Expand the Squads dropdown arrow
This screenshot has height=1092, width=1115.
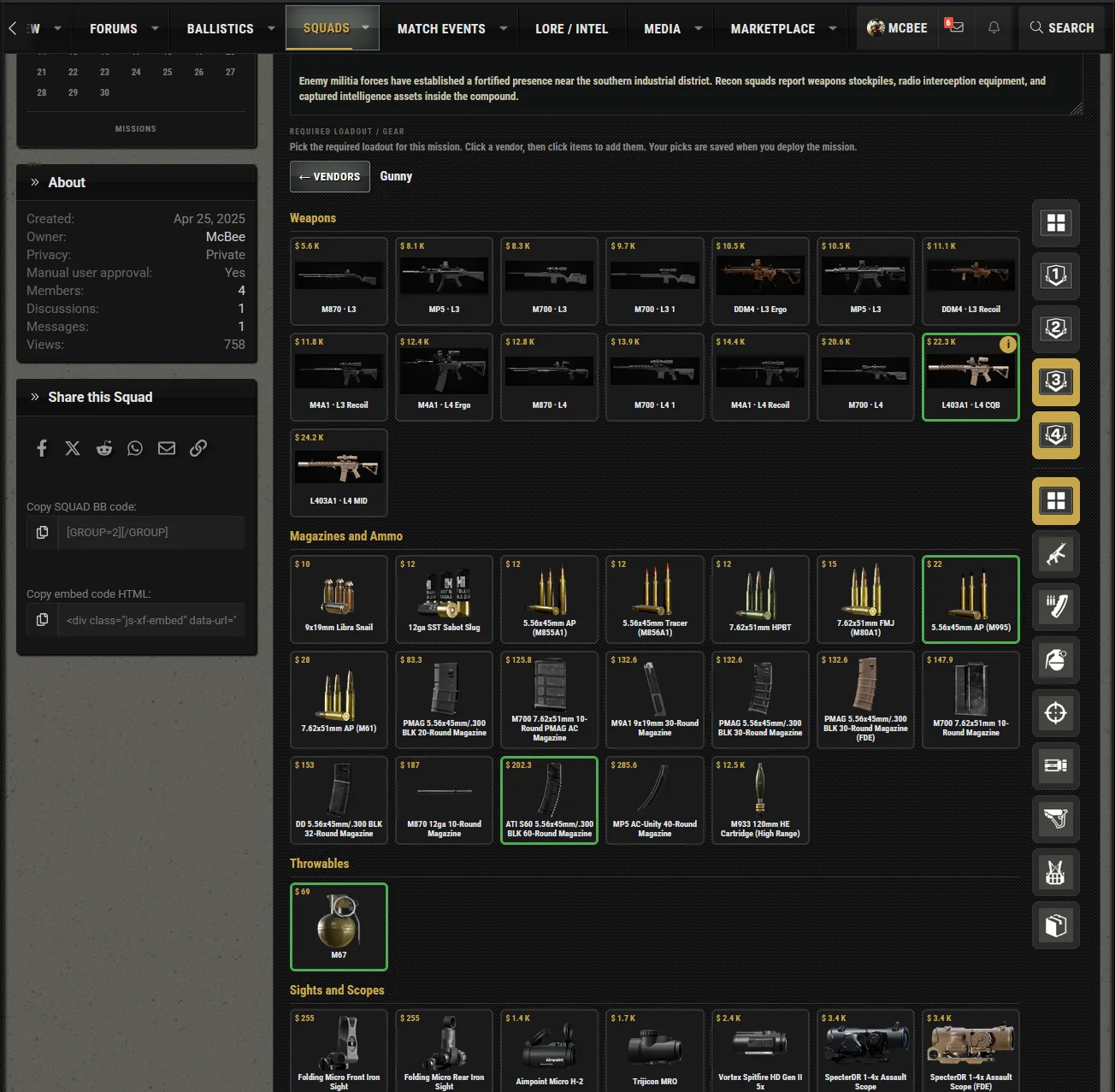[365, 27]
